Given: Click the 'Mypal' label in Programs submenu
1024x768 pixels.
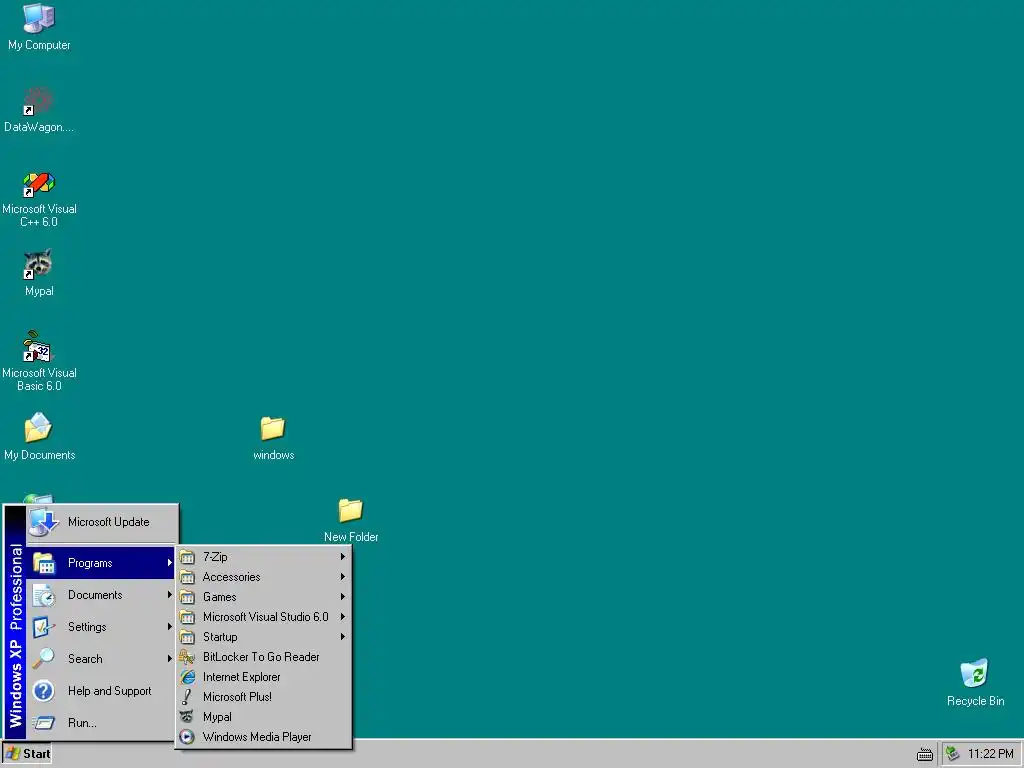Looking at the screenshot, I should tap(217, 717).
